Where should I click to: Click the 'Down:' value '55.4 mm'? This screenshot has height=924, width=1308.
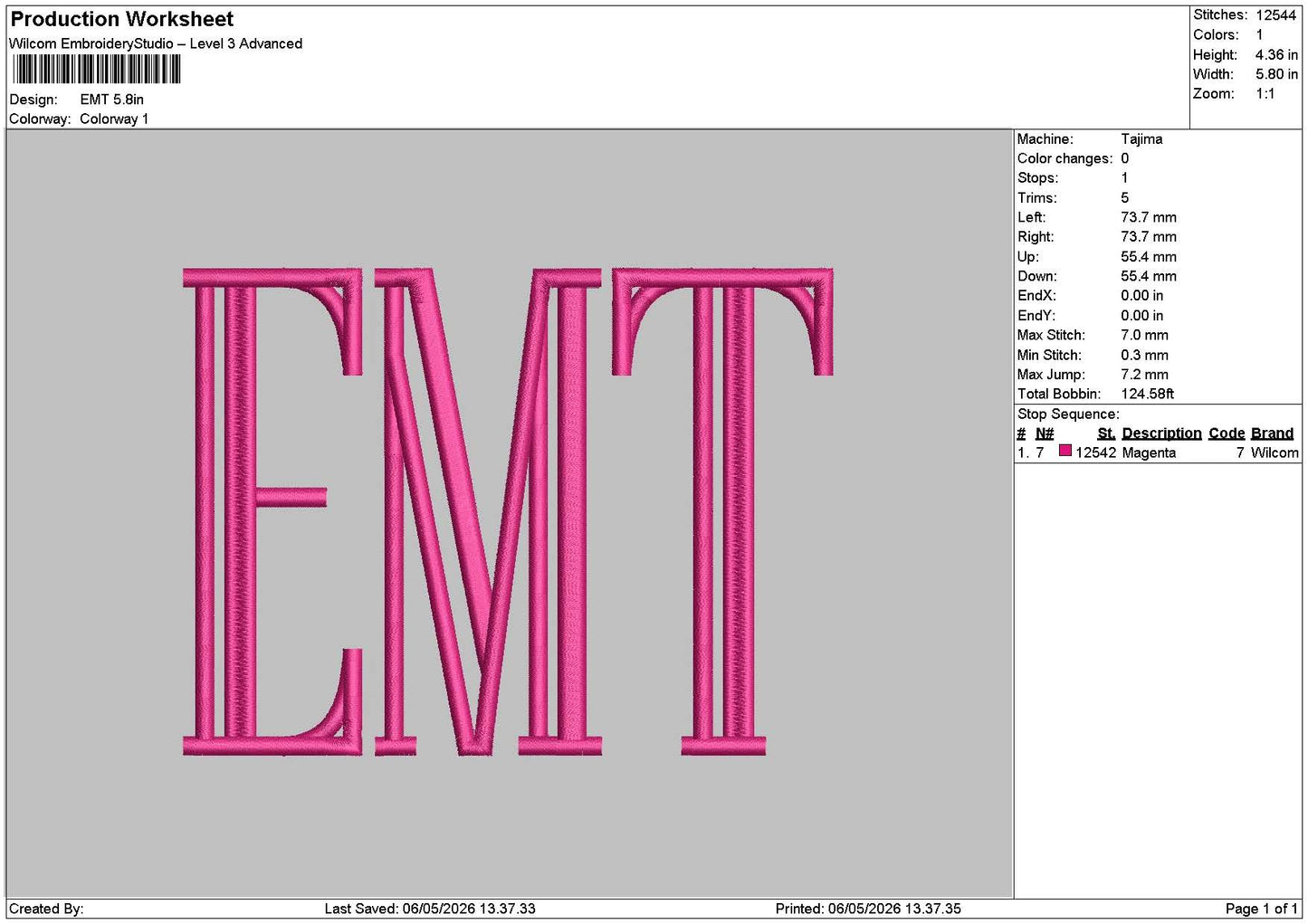[1148, 276]
